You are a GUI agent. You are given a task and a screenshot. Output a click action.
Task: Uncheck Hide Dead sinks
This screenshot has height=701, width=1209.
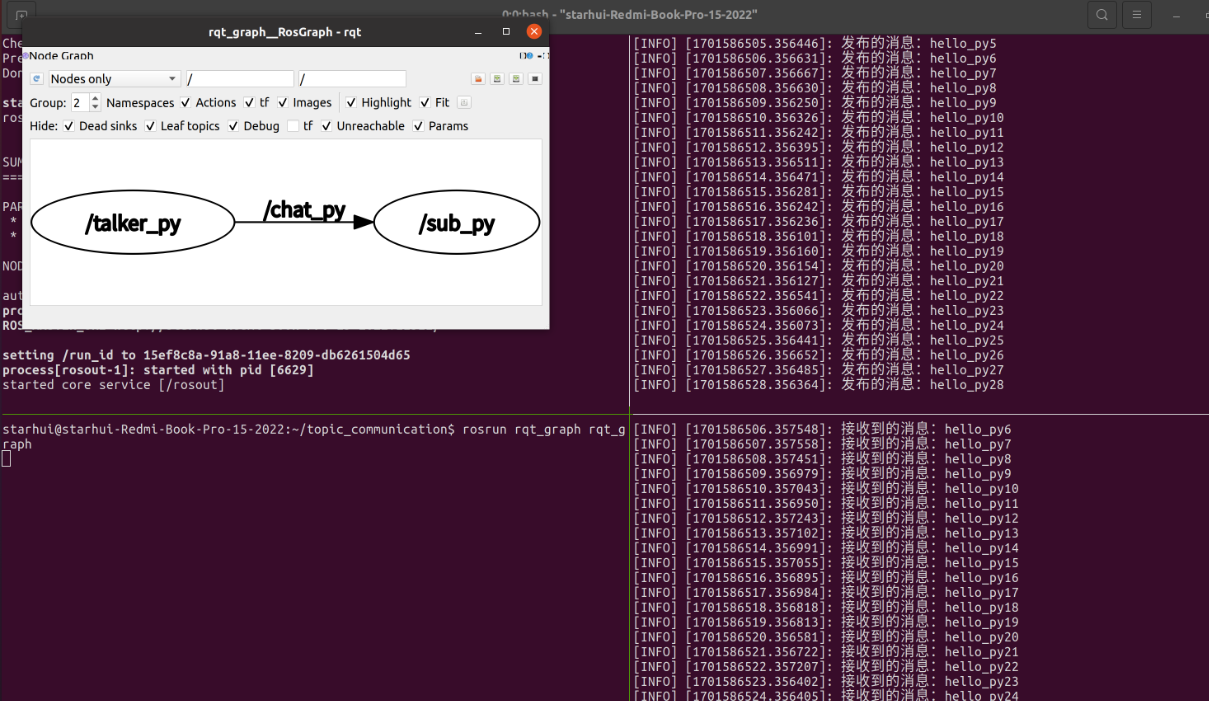pyautogui.click(x=69, y=126)
